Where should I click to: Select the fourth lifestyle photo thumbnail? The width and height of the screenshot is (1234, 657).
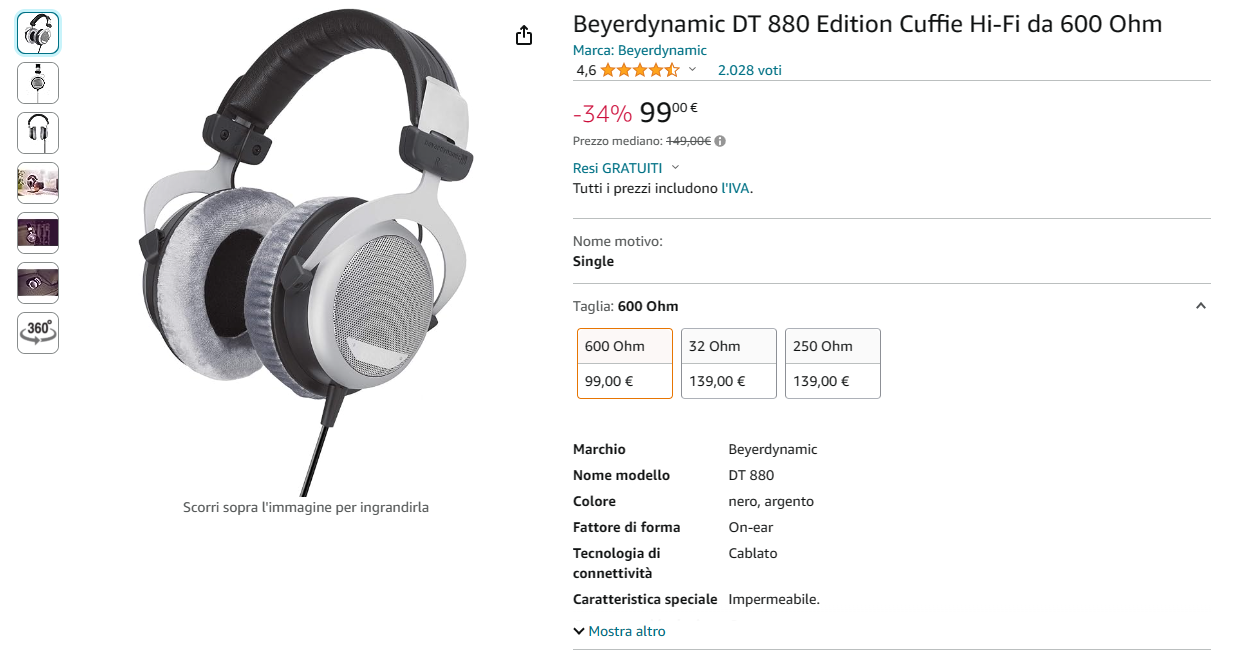pos(38,183)
